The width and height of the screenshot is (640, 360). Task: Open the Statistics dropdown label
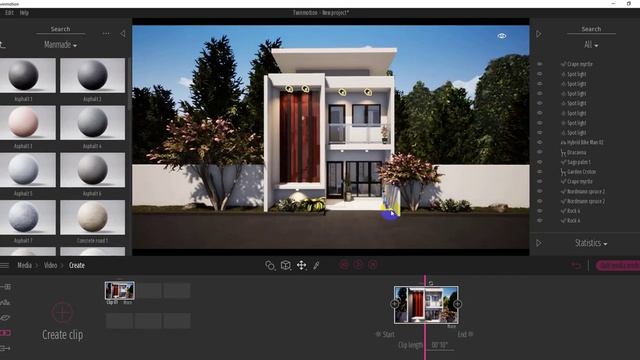pyautogui.click(x=591, y=243)
